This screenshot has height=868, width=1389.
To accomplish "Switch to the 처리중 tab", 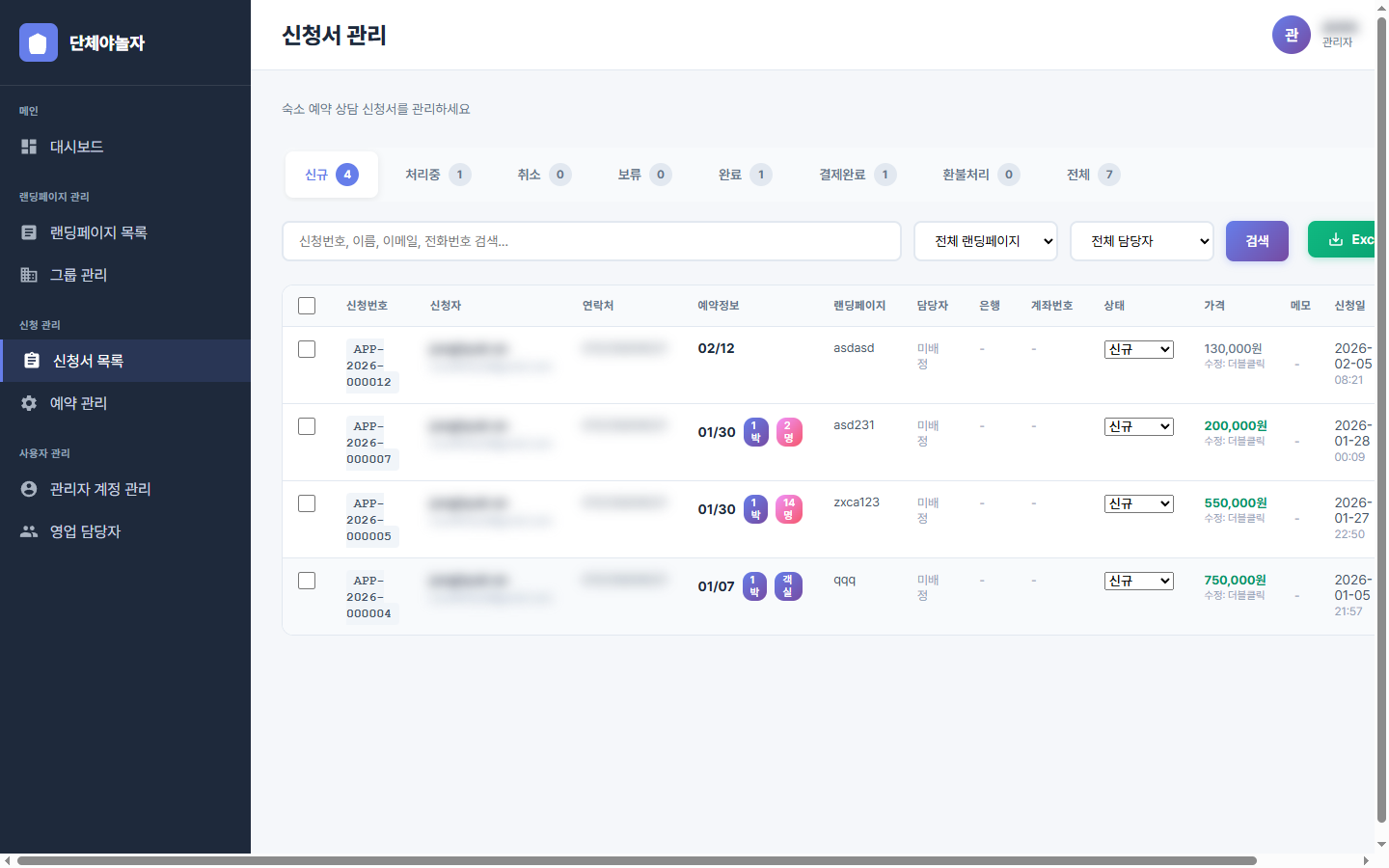I will click(435, 175).
